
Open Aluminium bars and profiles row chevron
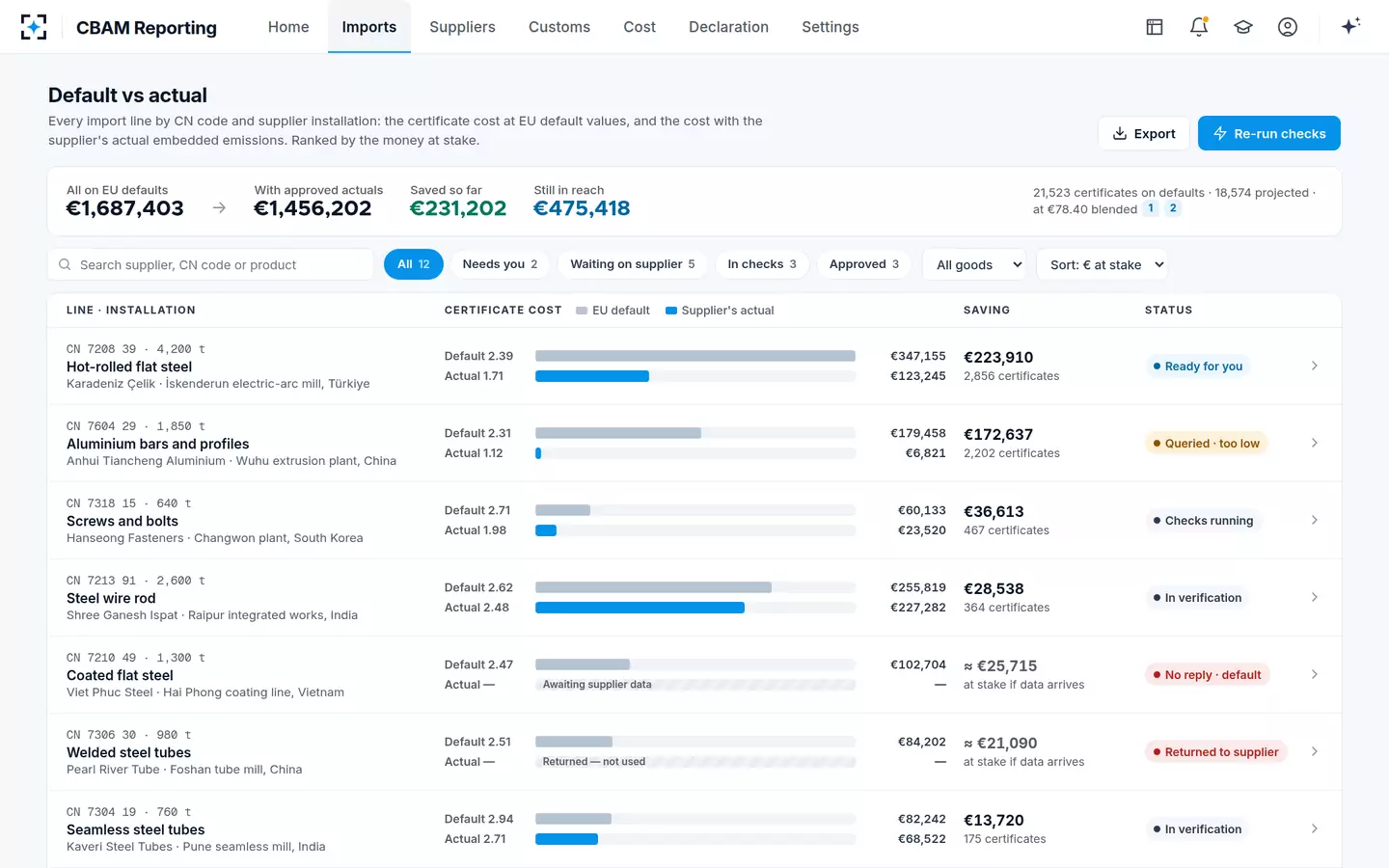1315,443
